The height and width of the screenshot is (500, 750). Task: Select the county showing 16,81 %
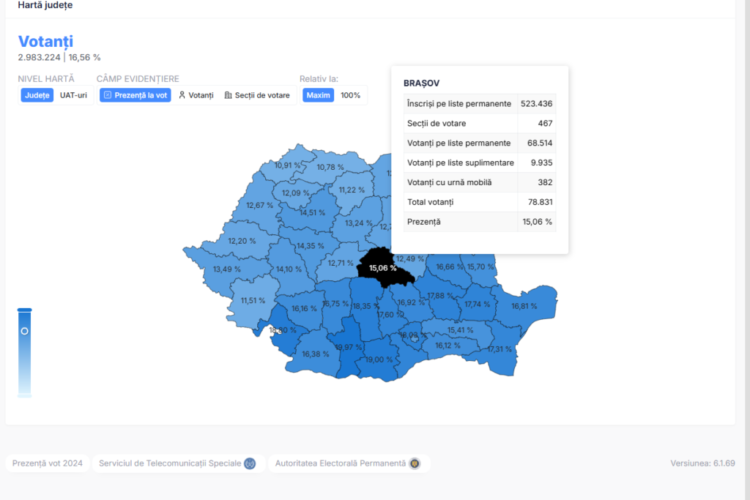(x=524, y=306)
